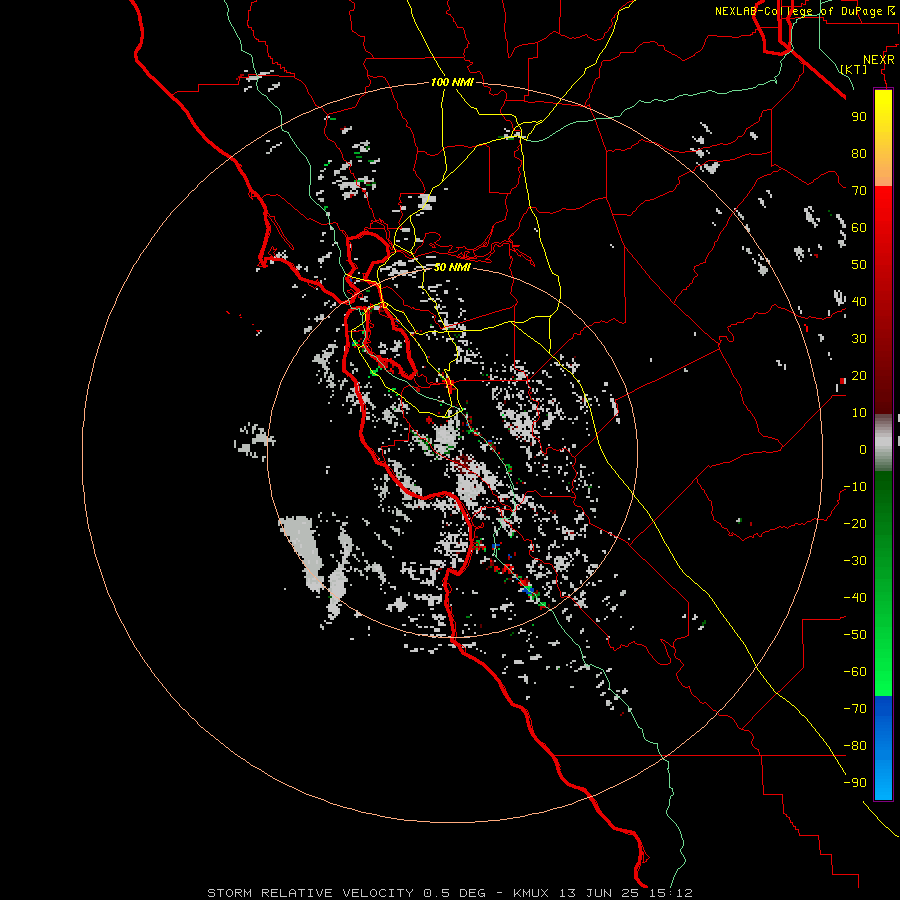Click the red band of the velocity scale
The height and width of the screenshot is (900, 900).
point(883,298)
